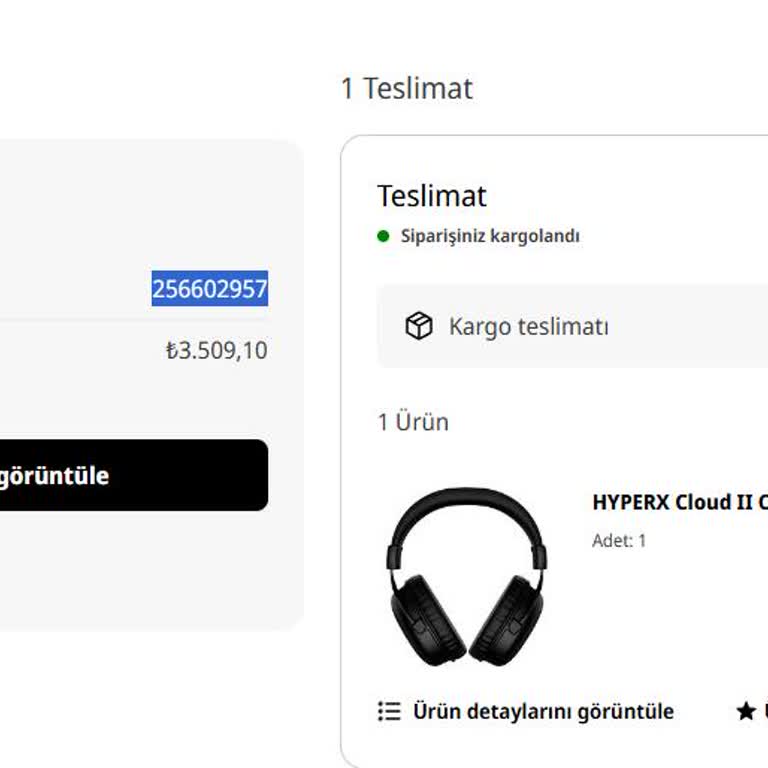768x768 pixels.
Task: Click the 1 Ürün label
Action: click(413, 422)
